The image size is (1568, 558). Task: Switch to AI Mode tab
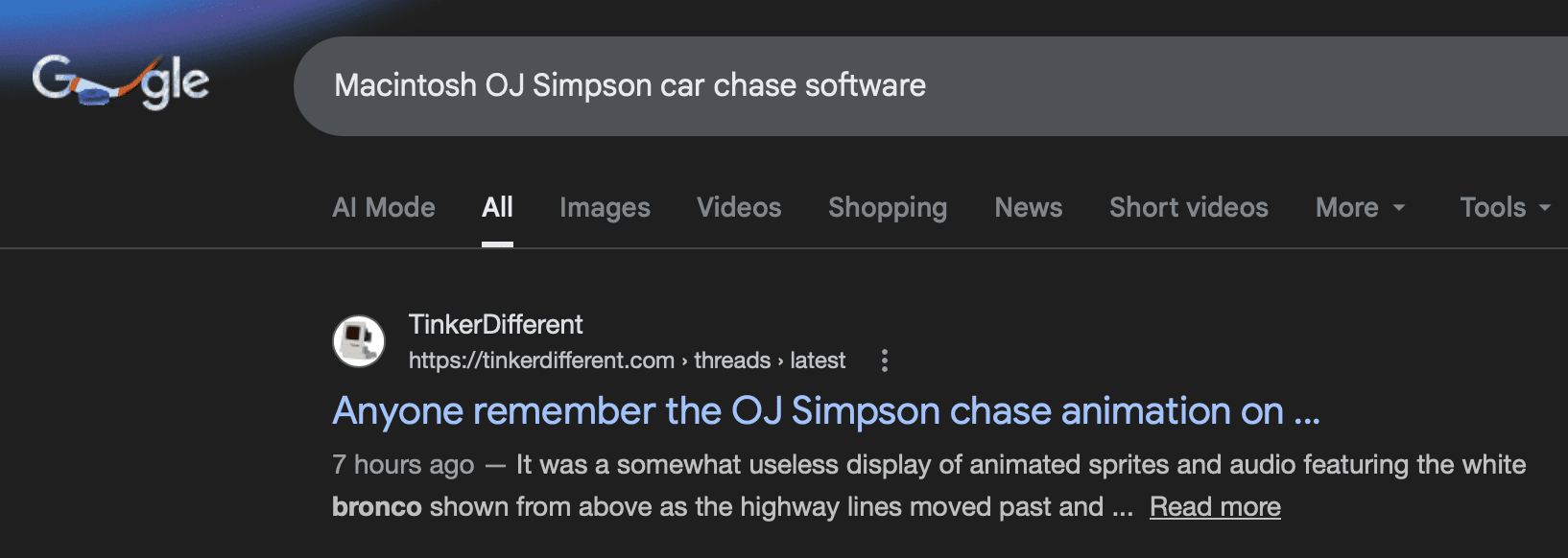coord(384,207)
